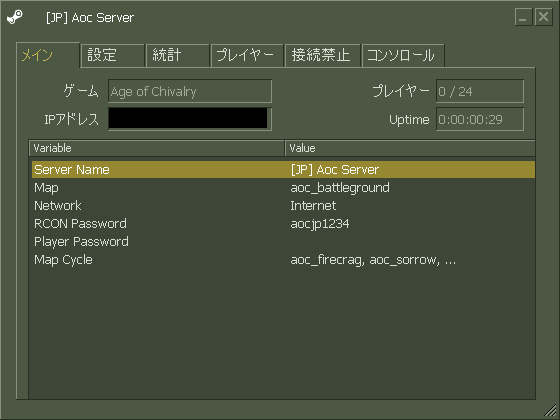Open the 接続禁止 tab
Image resolution: width=560 pixels, height=420 pixels.
tap(323, 55)
